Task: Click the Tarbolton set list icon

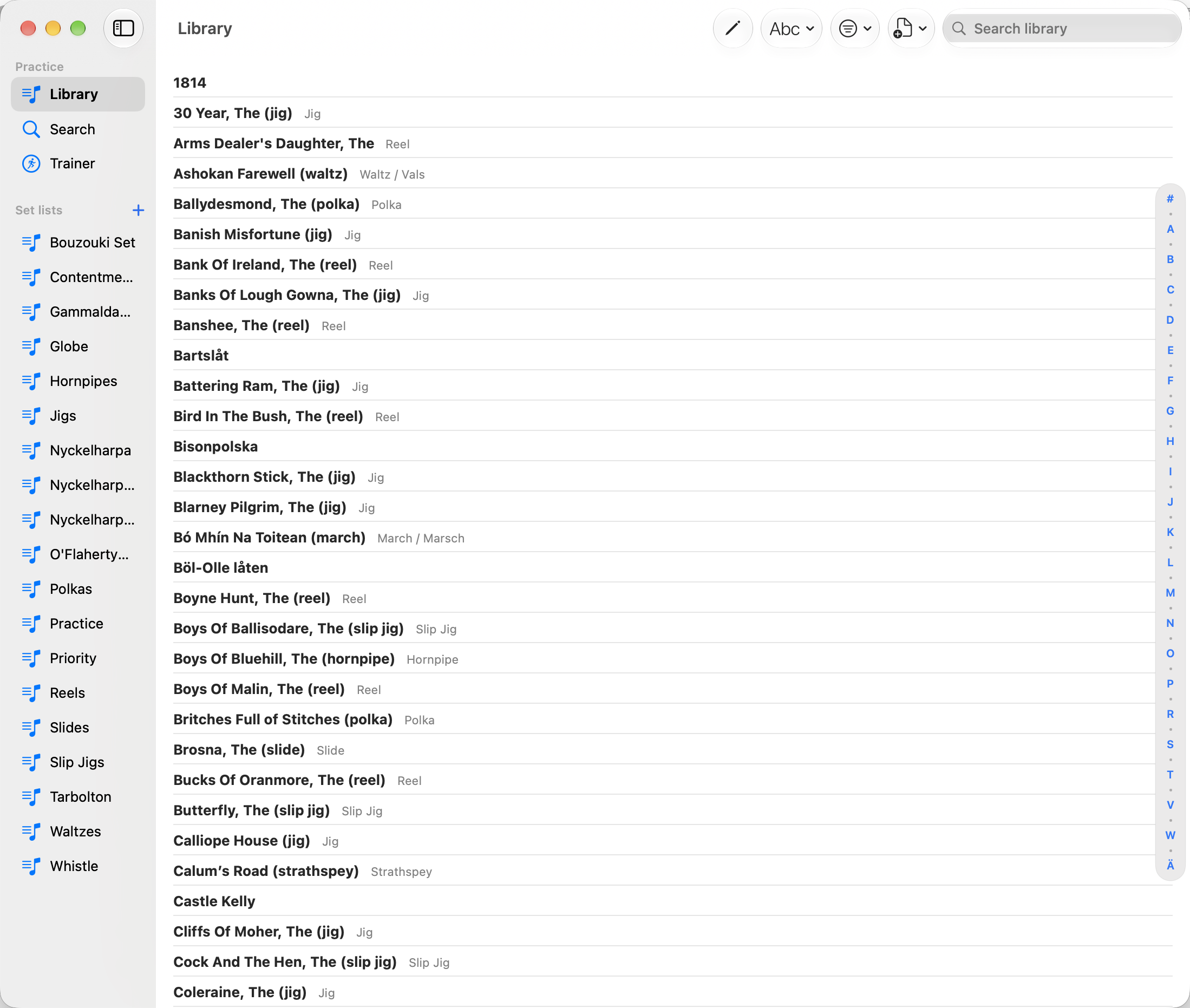Action: coord(31,796)
